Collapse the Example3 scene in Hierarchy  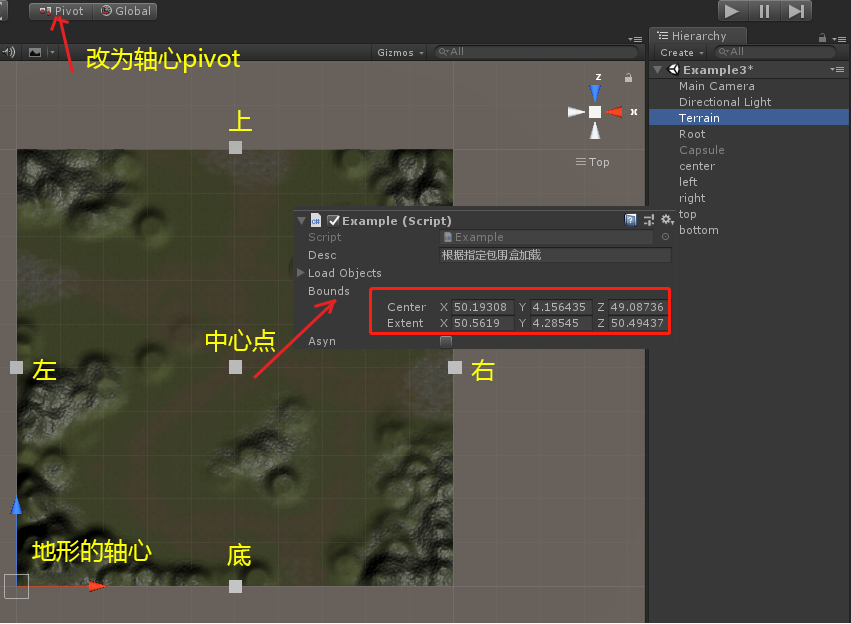(659, 69)
